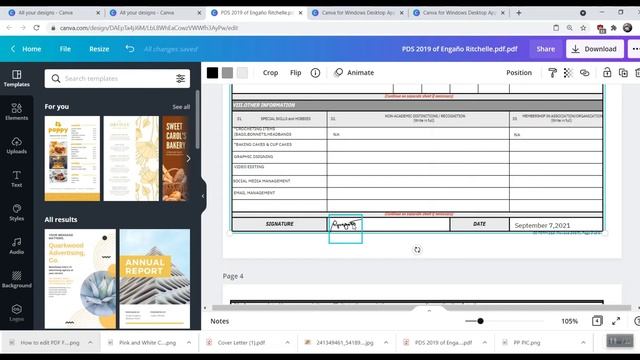Duplicate the selected element
Viewport: 640px width, 360px height.
(x=623, y=73)
